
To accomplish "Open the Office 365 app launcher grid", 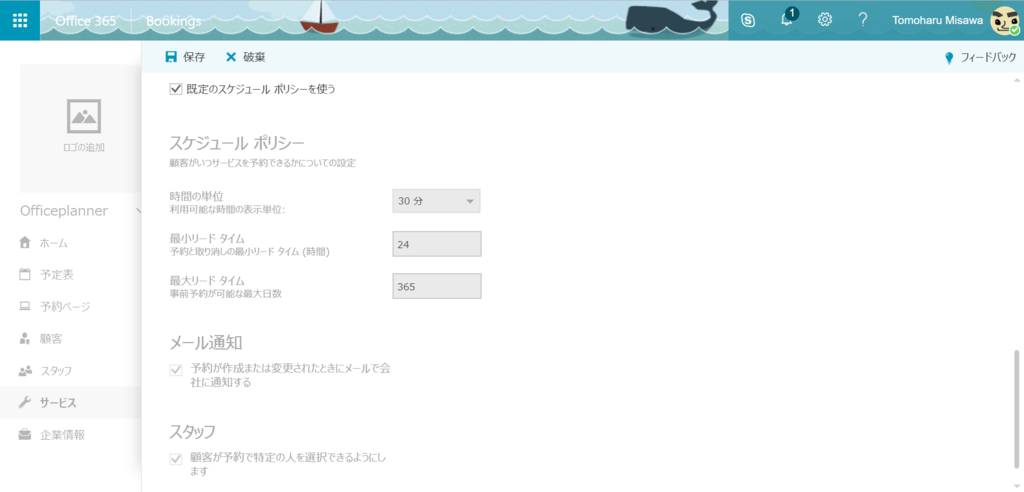I will 20,20.
